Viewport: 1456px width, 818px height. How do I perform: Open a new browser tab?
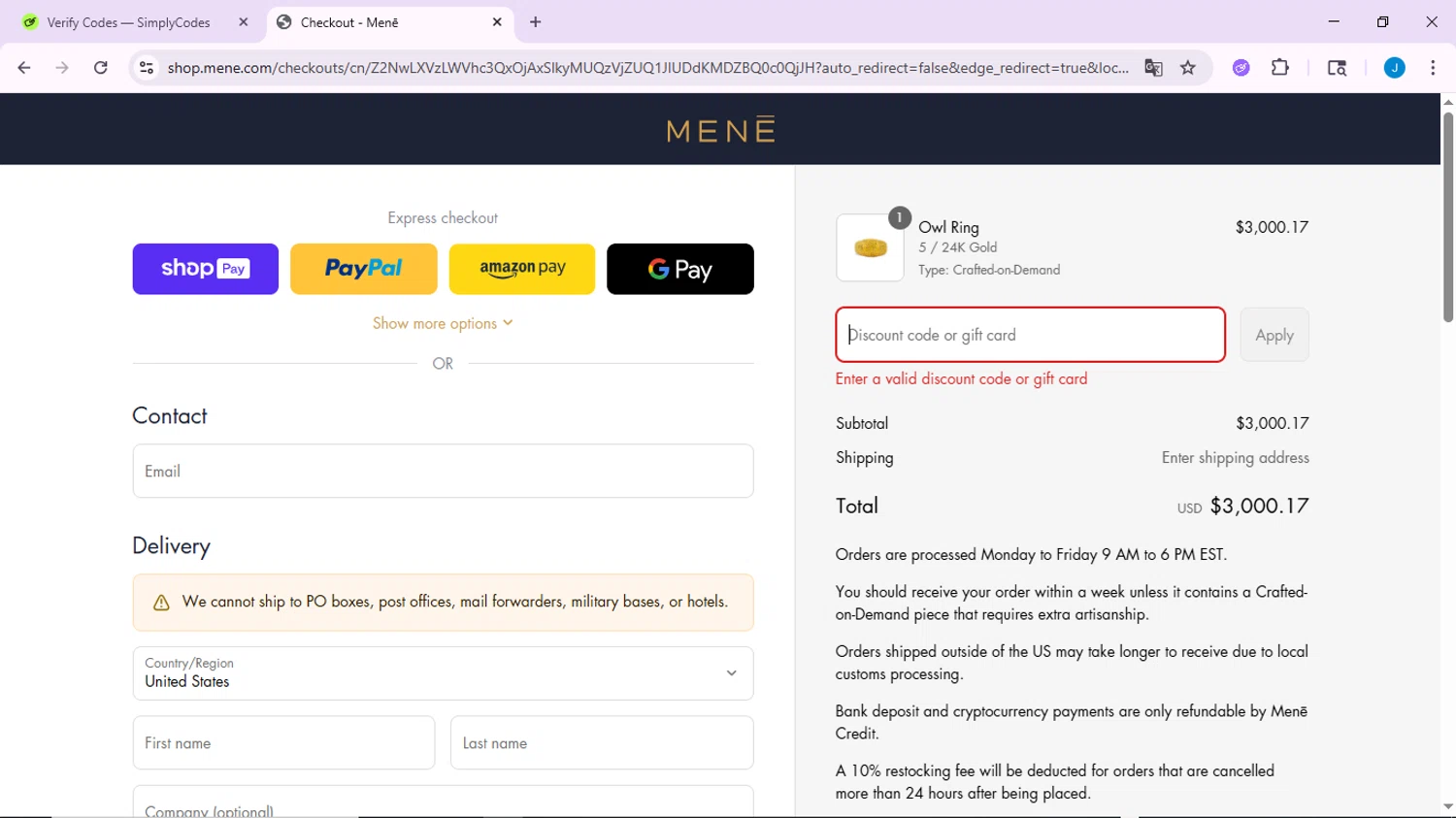(x=536, y=22)
